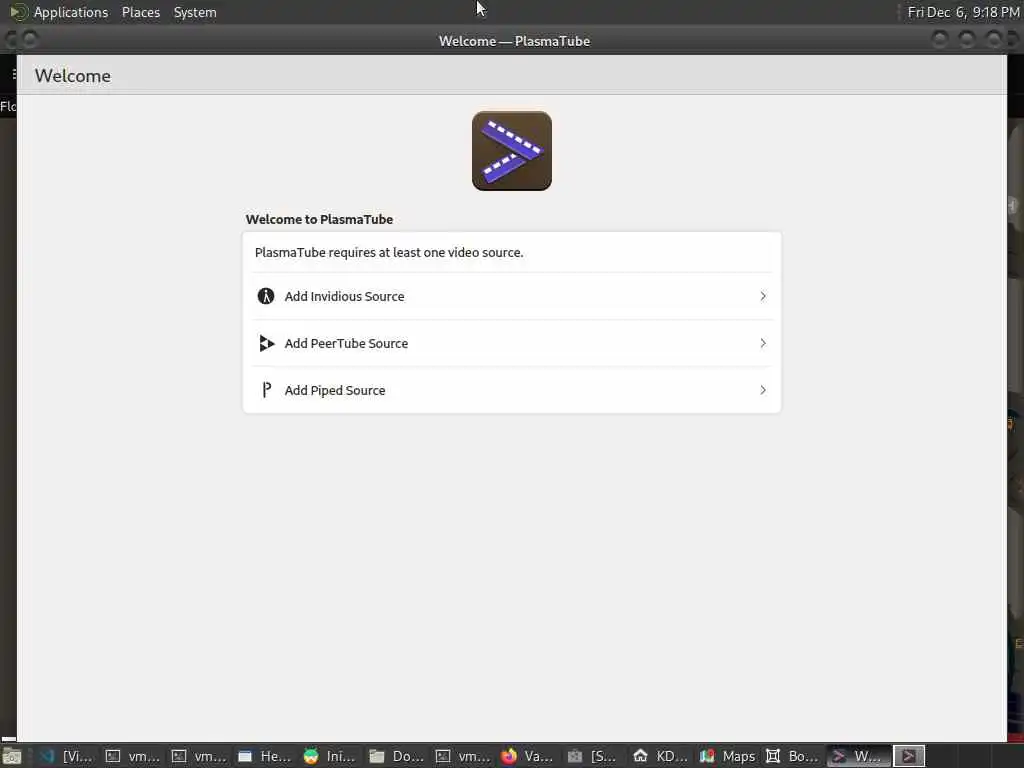Screen dimensions: 1024x768
Task: Click the clock showing Fri Dec 6
Action: pos(963,12)
